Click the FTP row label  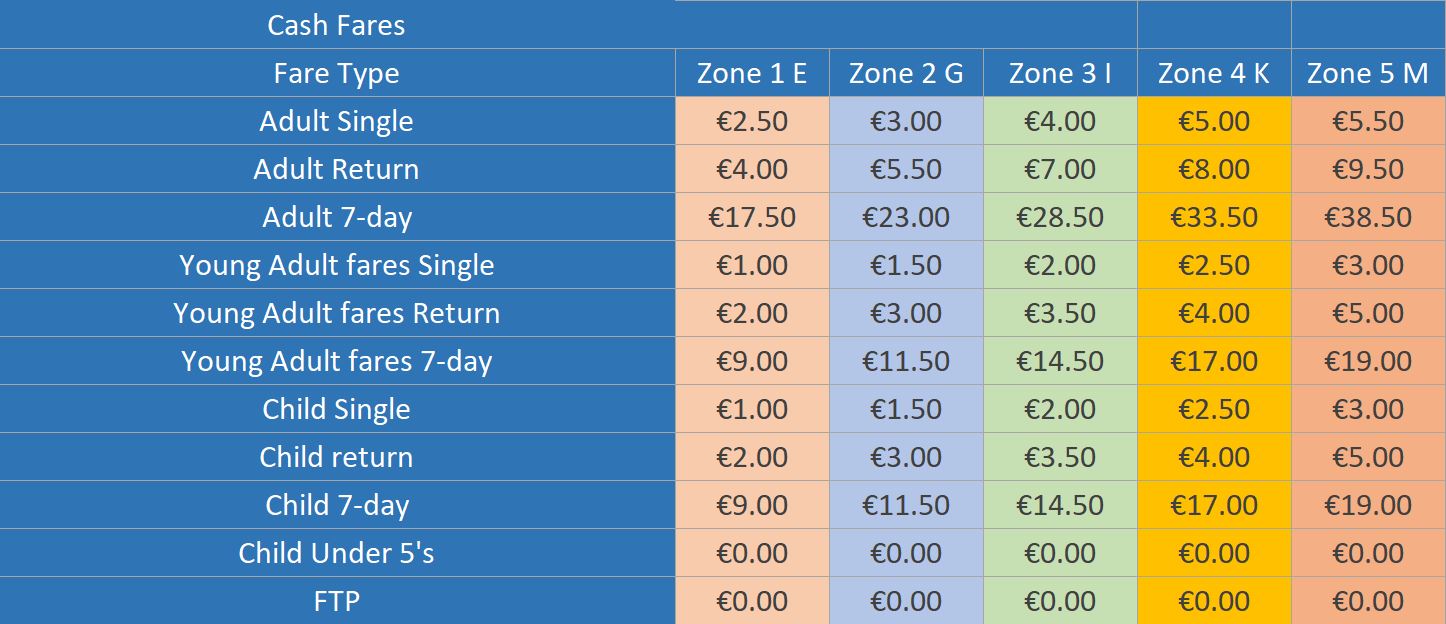click(x=337, y=601)
